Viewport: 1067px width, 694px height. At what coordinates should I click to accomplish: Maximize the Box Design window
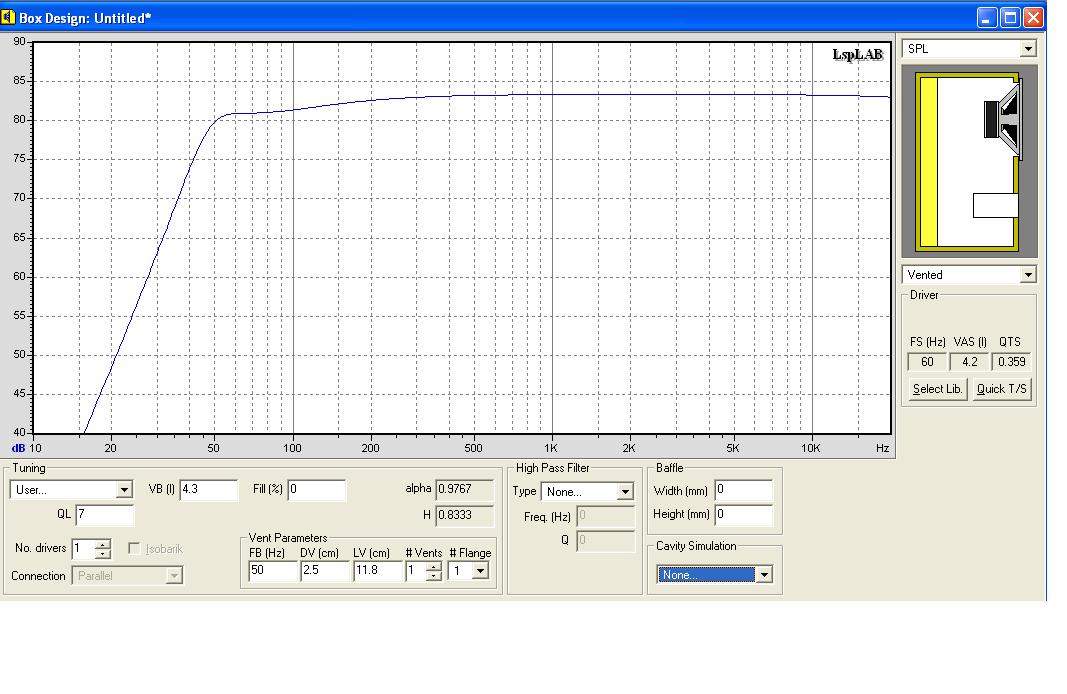click(1011, 17)
